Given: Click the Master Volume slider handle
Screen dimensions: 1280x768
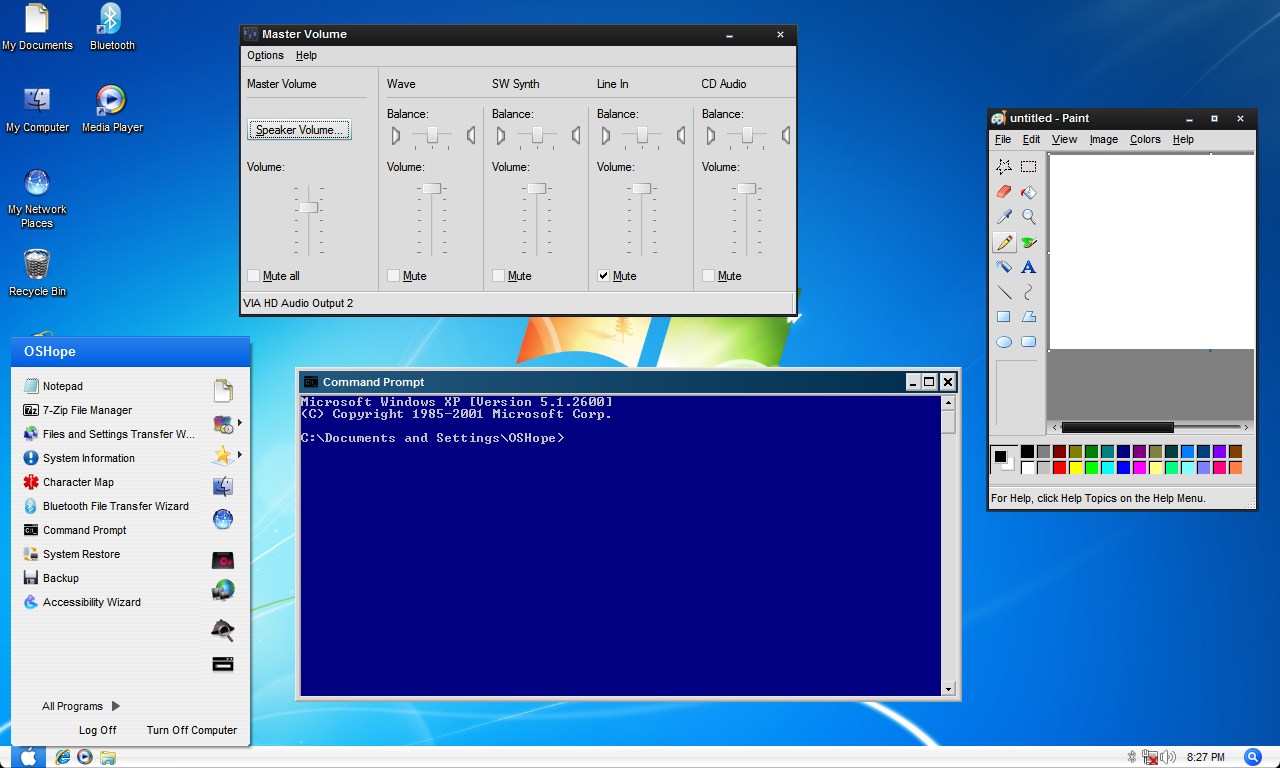Looking at the screenshot, I should (308, 207).
